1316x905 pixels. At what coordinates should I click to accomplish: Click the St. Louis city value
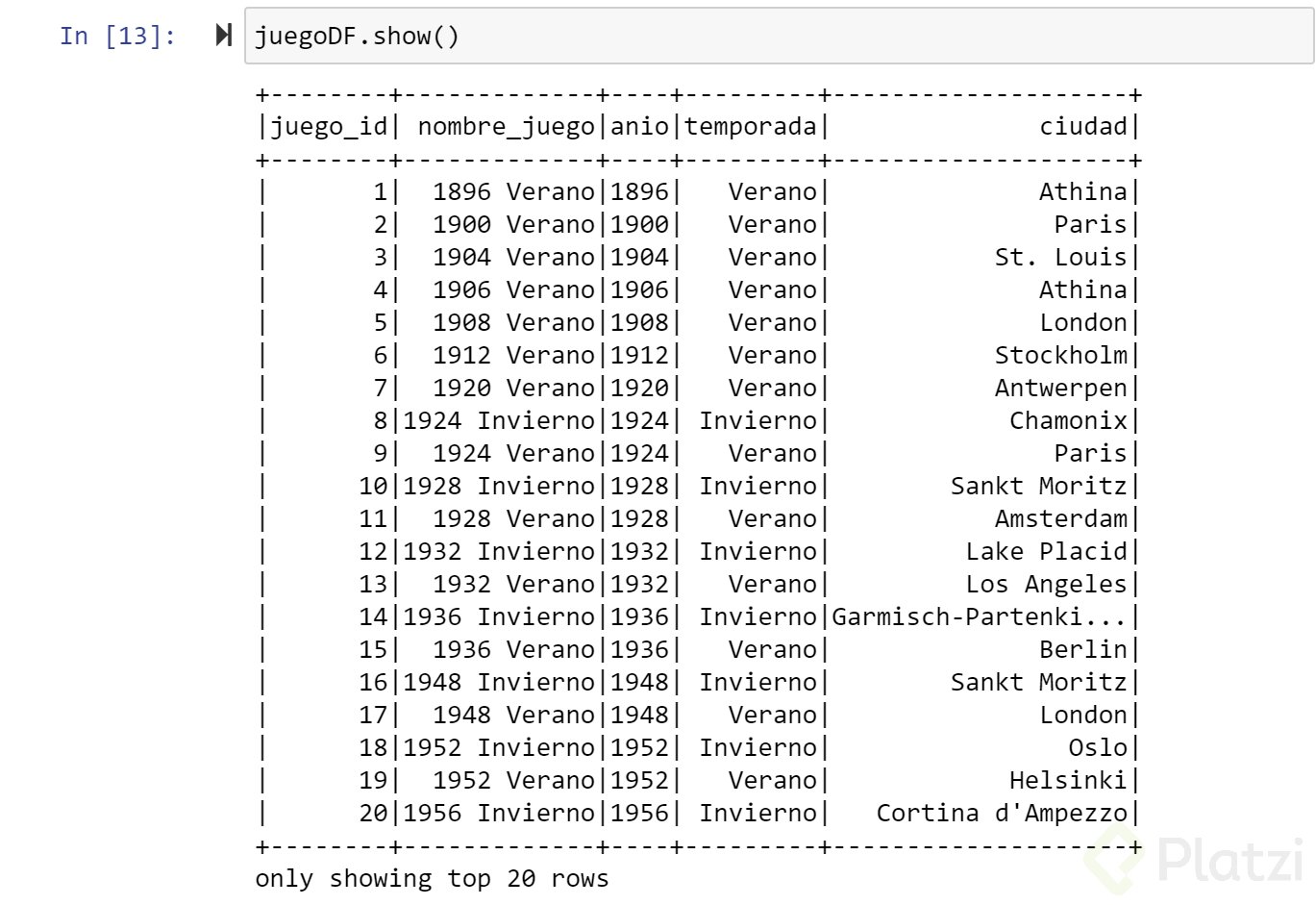pyautogui.click(x=1060, y=257)
